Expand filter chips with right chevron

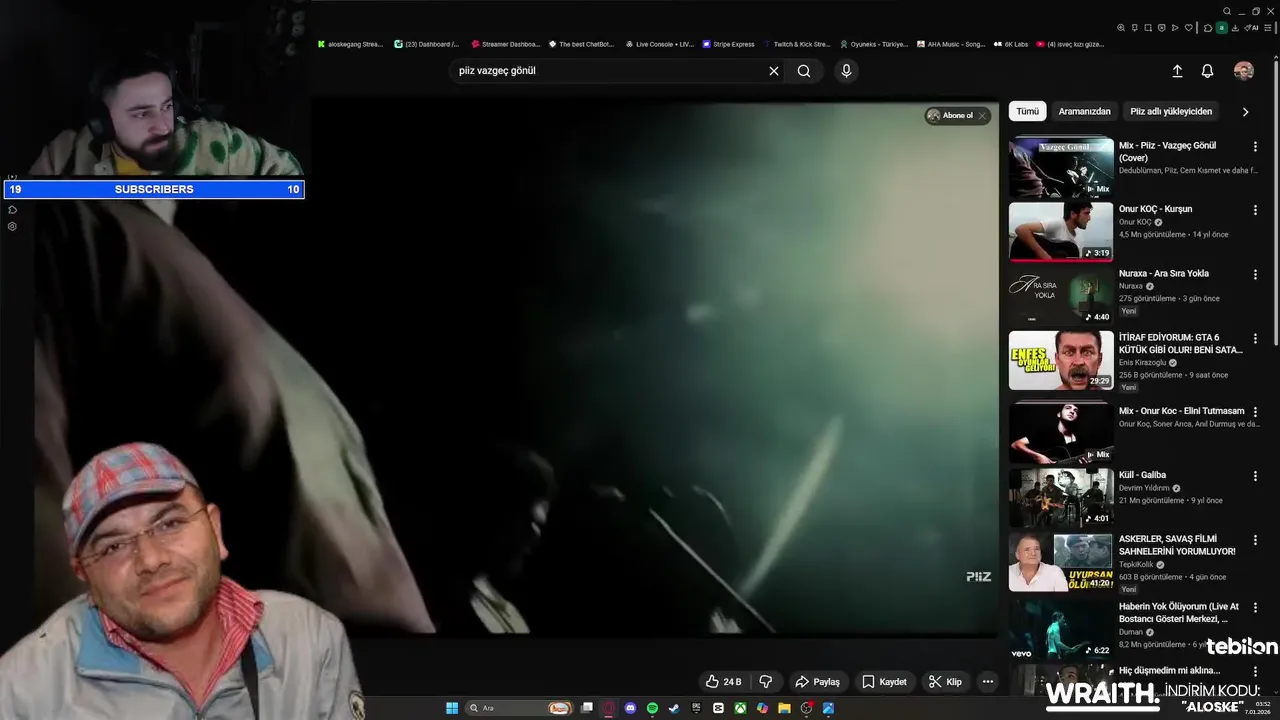pyautogui.click(x=1245, y=112)
